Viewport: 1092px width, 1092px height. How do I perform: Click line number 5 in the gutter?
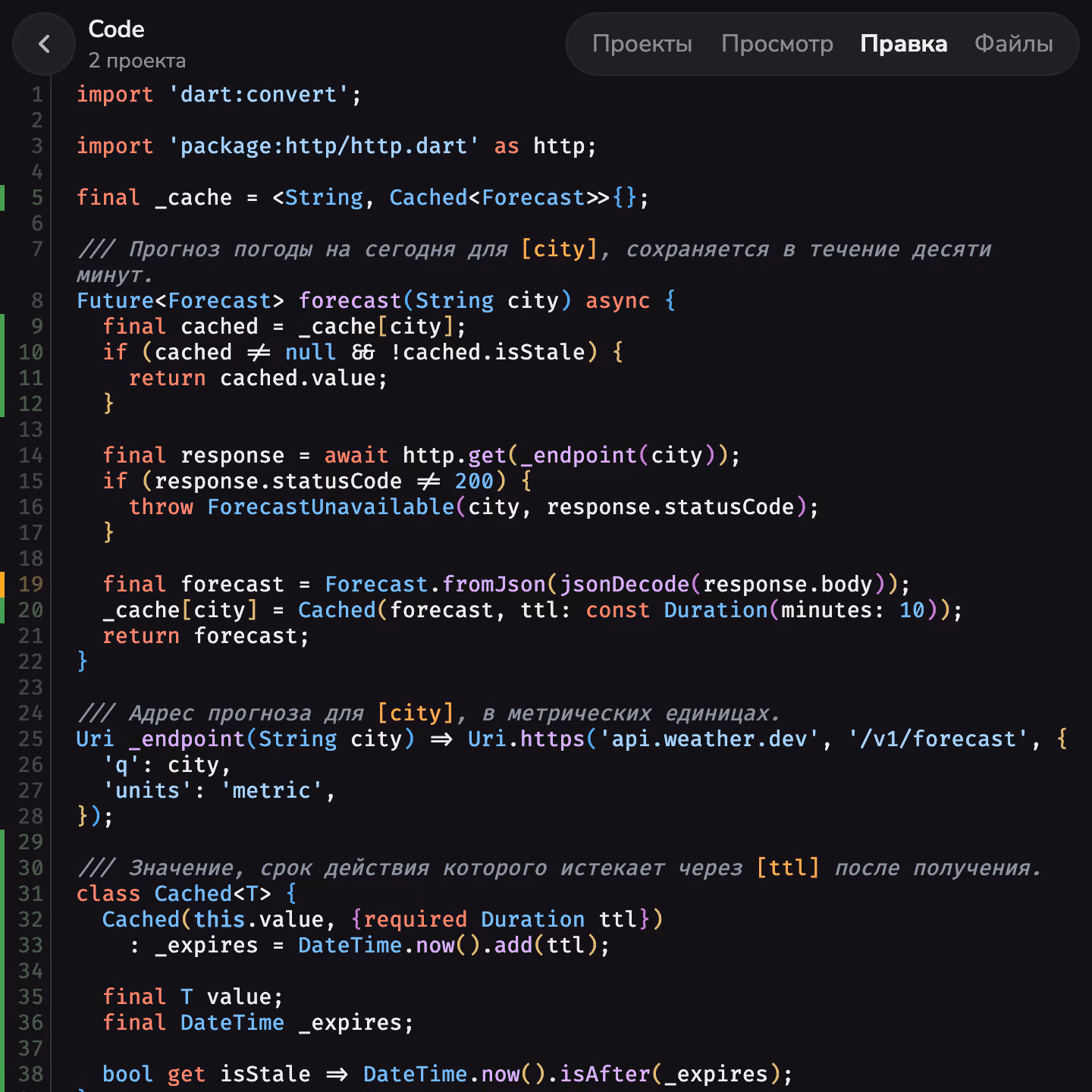(36, 197)
